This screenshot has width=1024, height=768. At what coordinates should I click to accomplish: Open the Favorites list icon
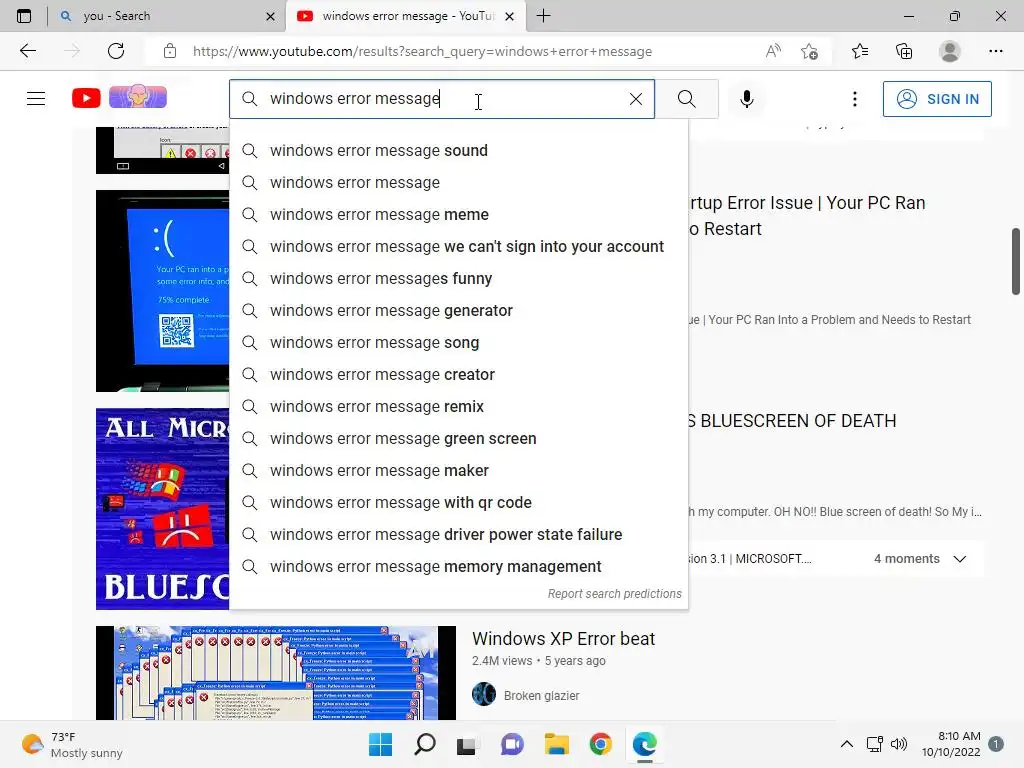tap(860, 51)
